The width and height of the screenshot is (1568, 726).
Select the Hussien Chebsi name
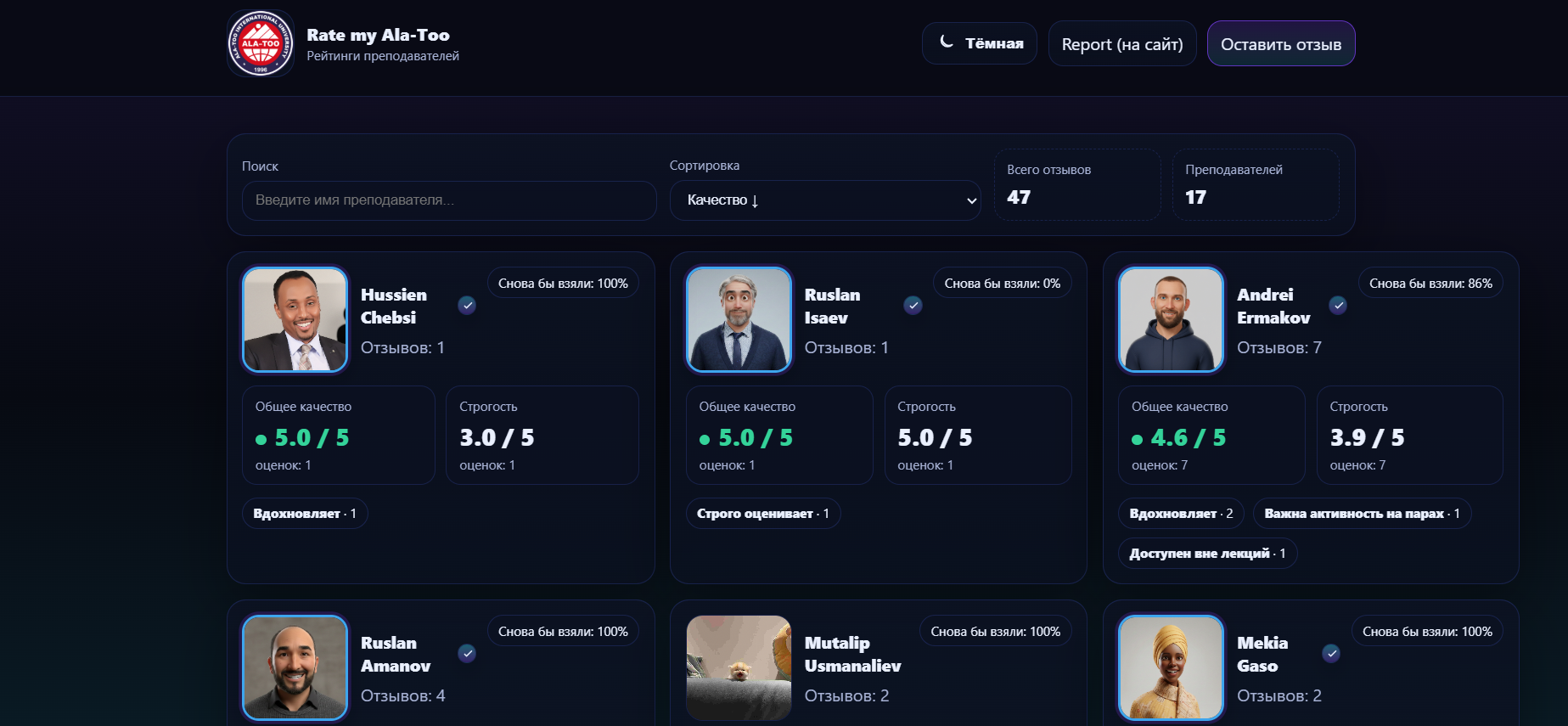[394, 307]
